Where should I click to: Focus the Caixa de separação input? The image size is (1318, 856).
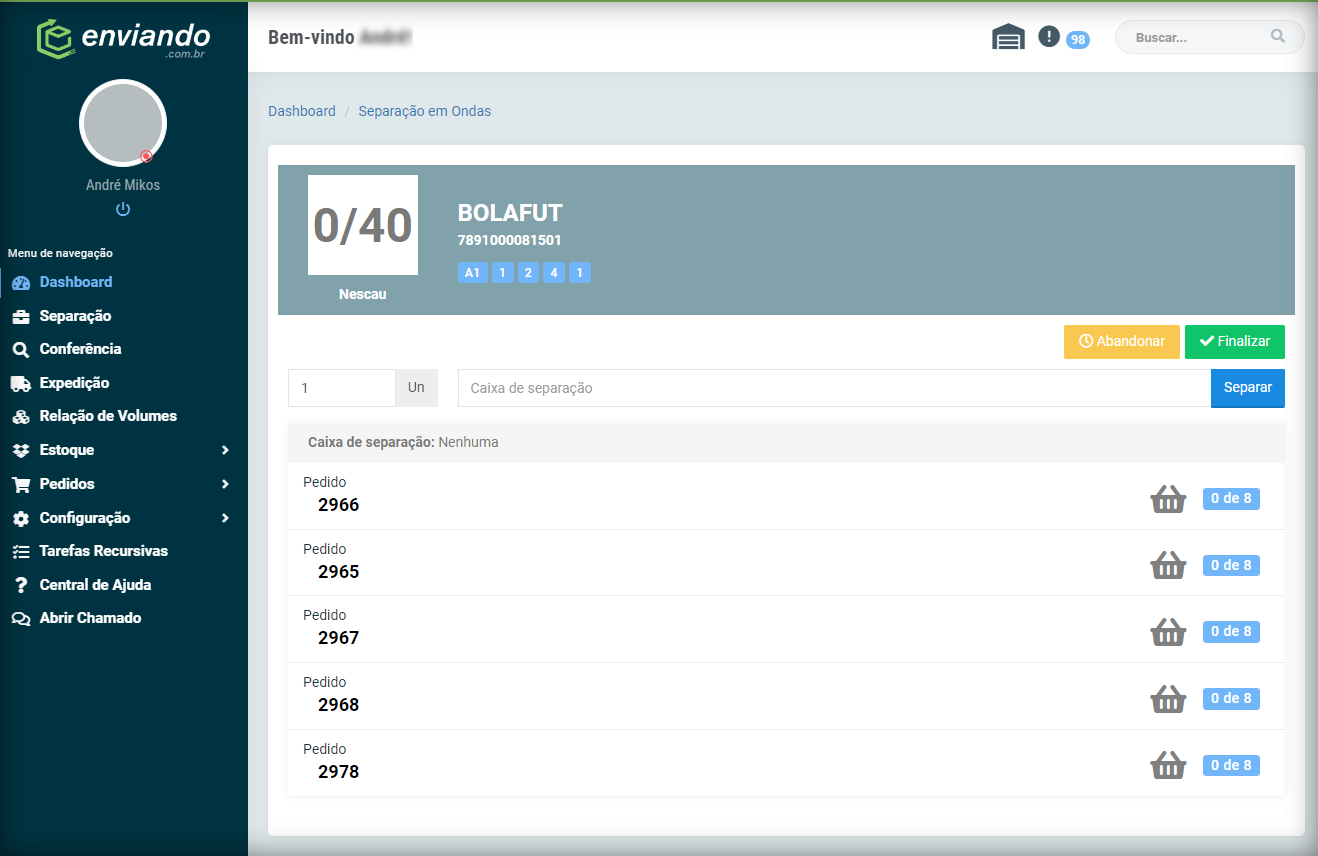(834, 388)
